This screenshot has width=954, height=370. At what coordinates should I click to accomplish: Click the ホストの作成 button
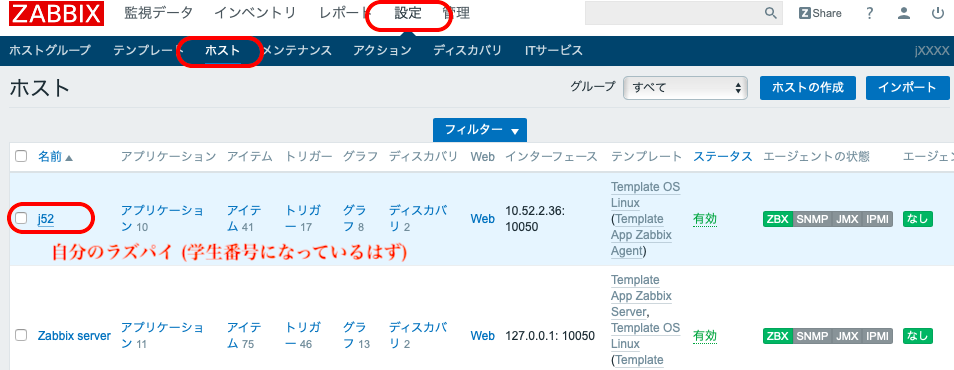[x=808, y=88]
